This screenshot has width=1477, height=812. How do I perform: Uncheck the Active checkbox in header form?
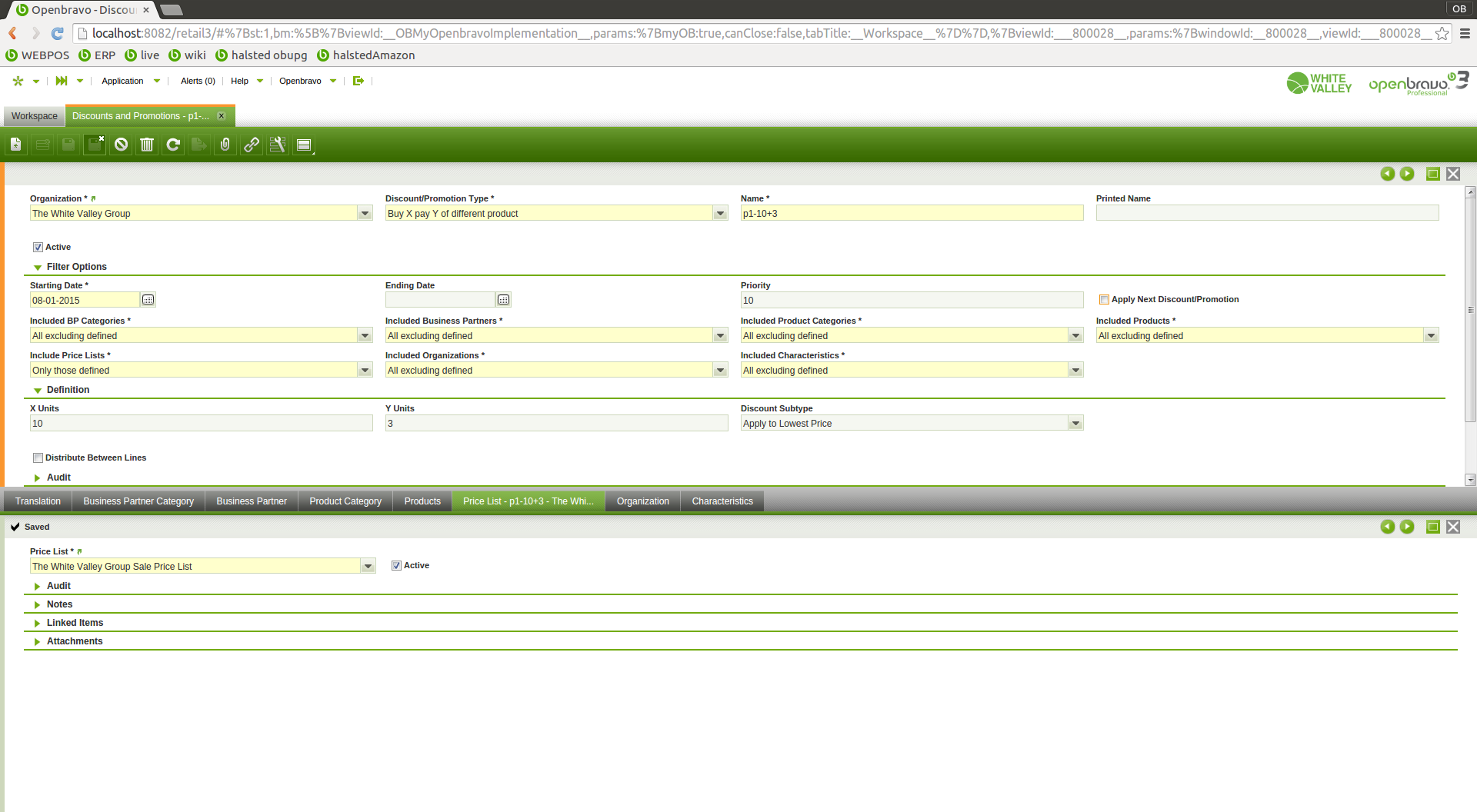[38, 248]
